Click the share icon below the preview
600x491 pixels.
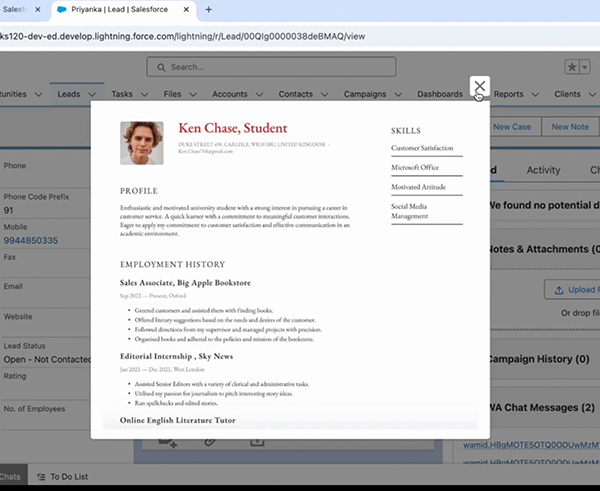pyautogui.click(x=257, y=440)
